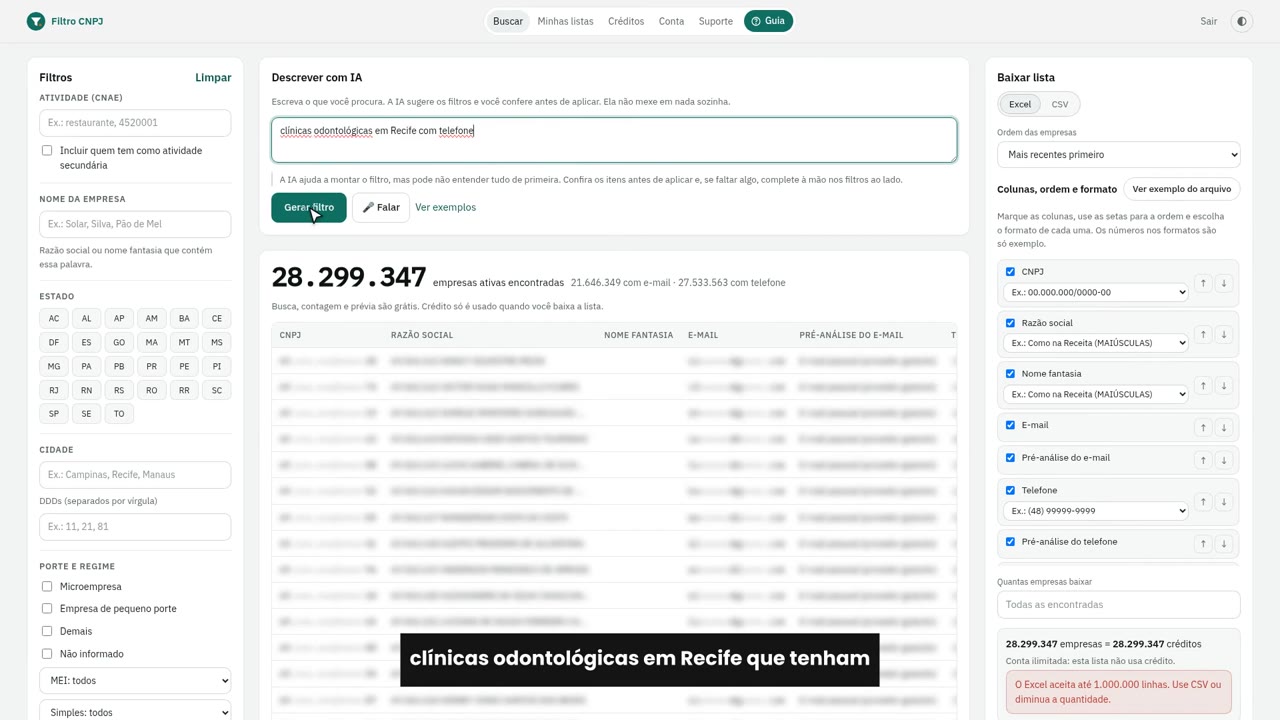The width and height of the screenshot is (1280, 720).
Task: Select the TO state chip
Action: point(119,414)
